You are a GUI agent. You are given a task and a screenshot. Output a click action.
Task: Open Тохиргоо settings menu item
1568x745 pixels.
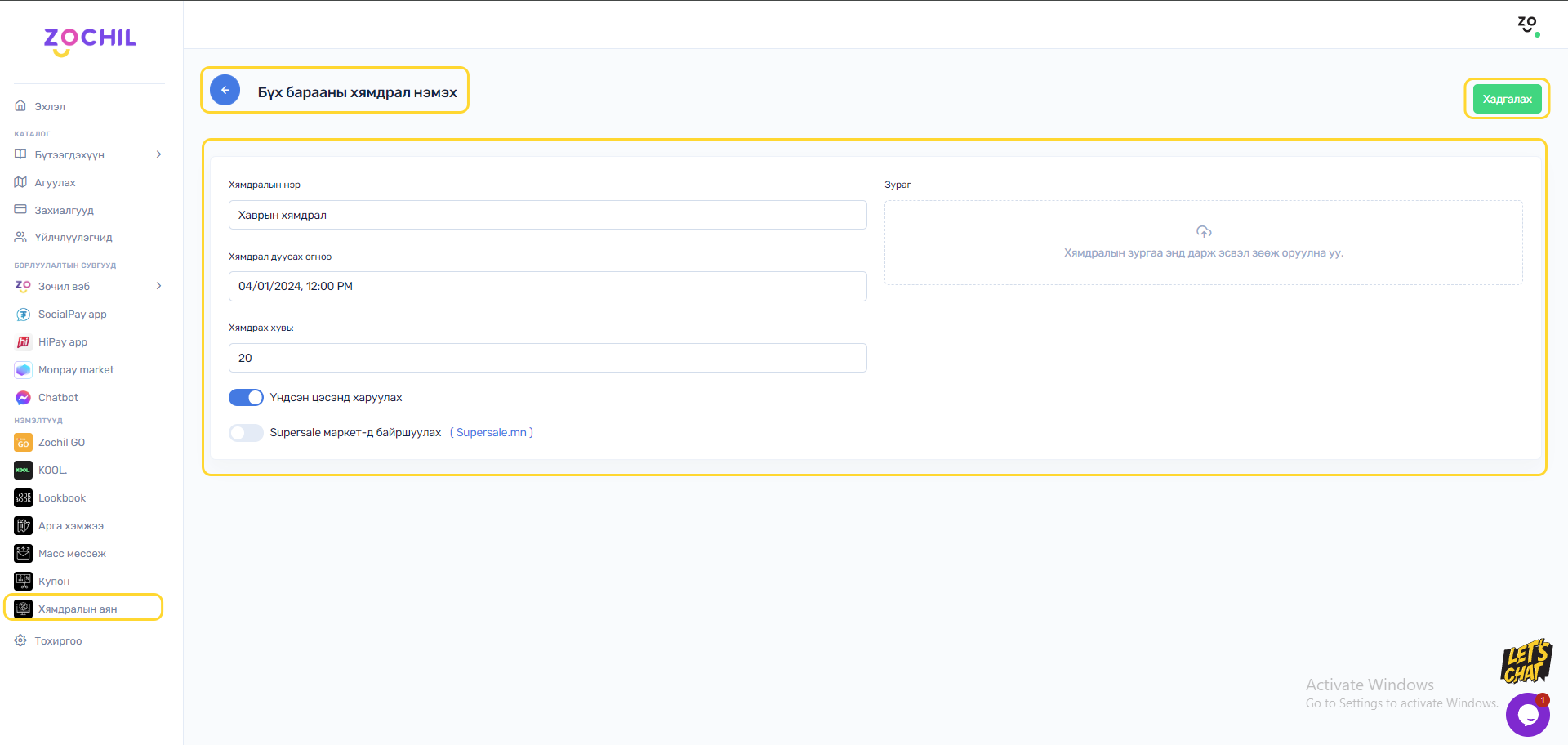click(x=58, y=641)
